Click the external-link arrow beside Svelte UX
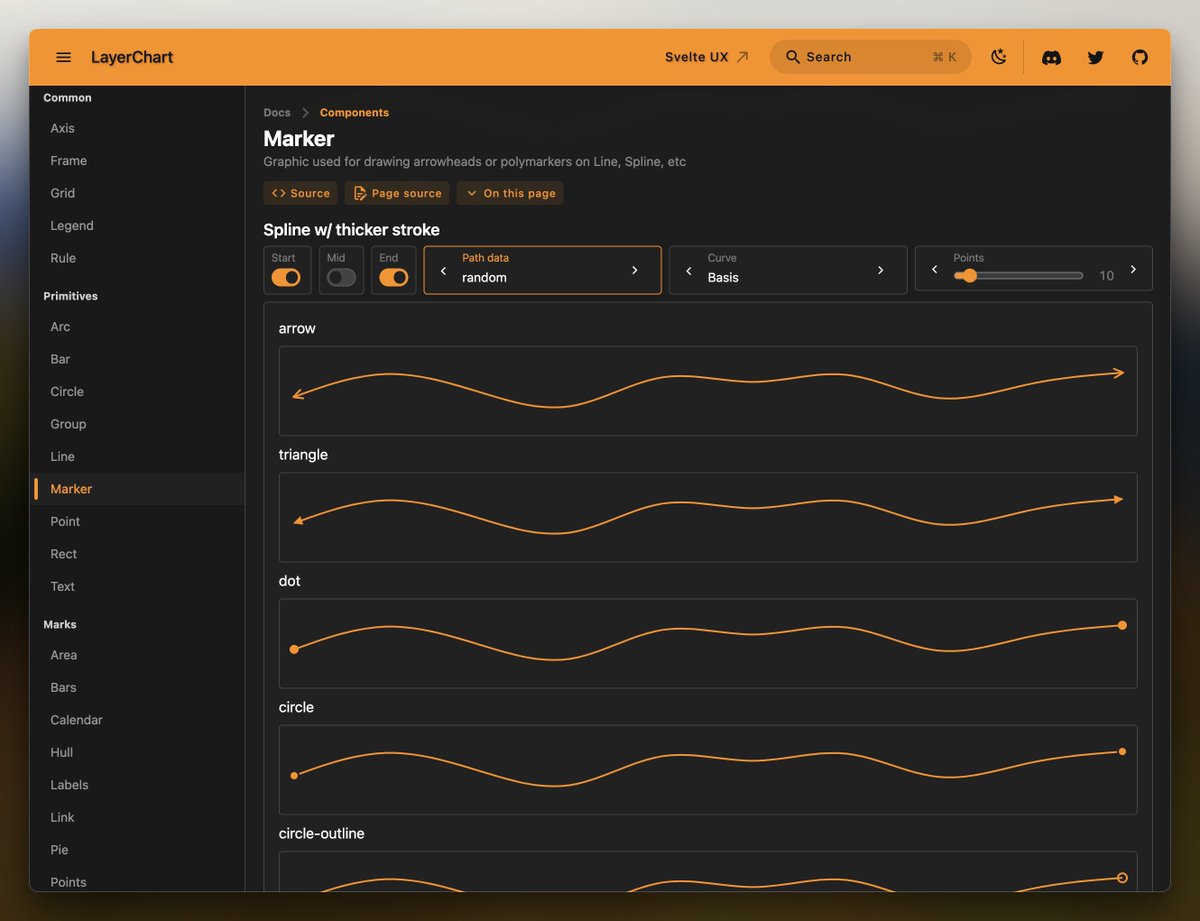This screenshot has height=921, width=1200. tap(742, 57)
